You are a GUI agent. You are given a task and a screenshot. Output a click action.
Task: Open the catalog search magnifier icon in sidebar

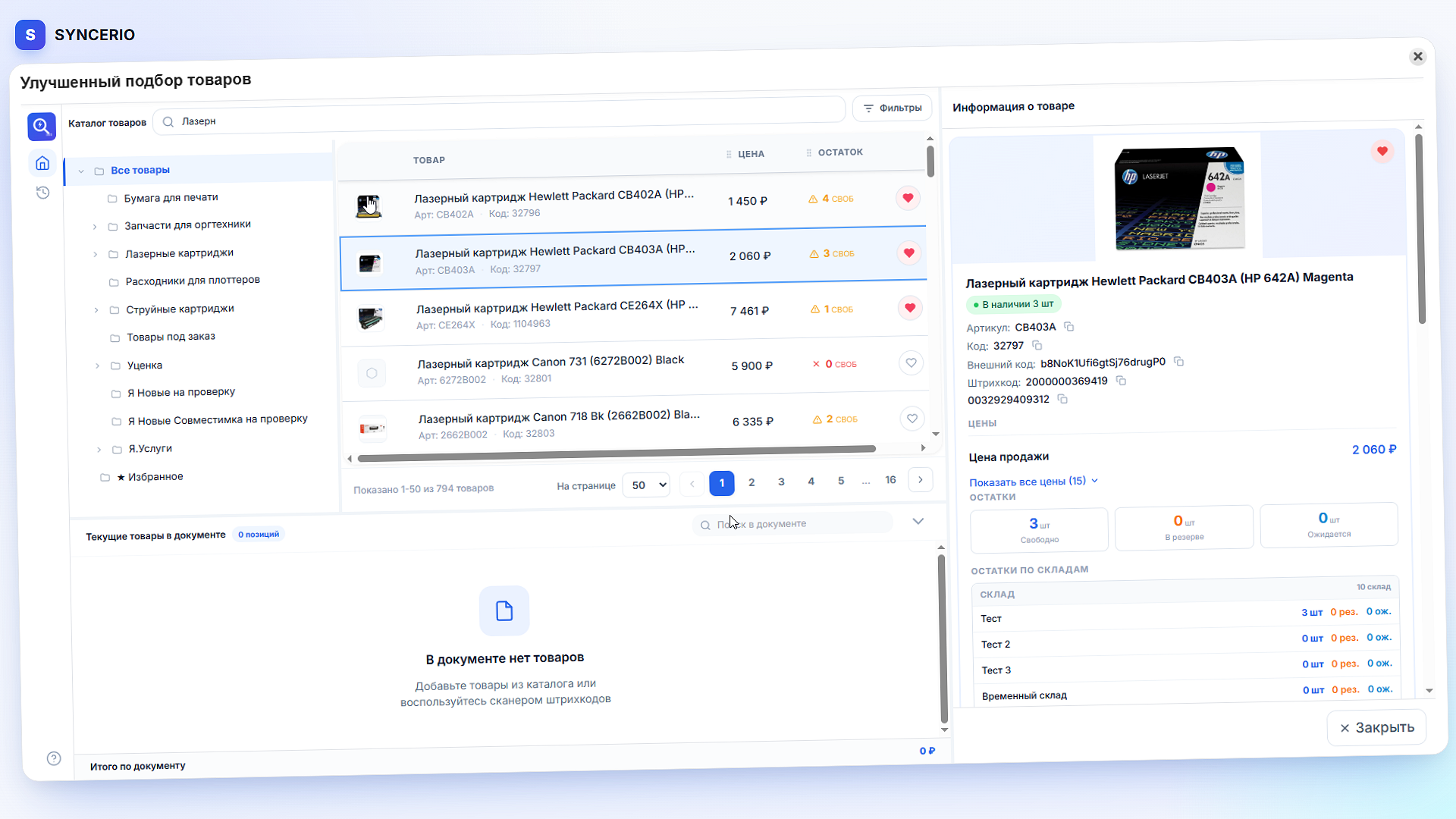pos(42,126)
